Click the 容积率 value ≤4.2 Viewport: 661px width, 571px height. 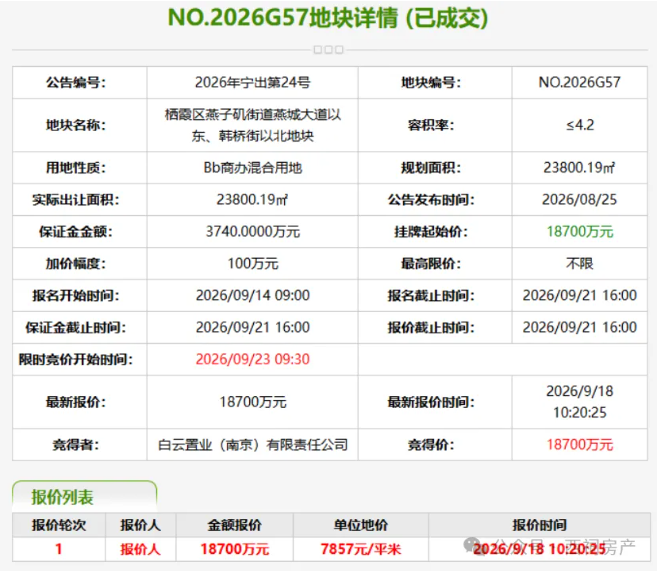[580, 125]
